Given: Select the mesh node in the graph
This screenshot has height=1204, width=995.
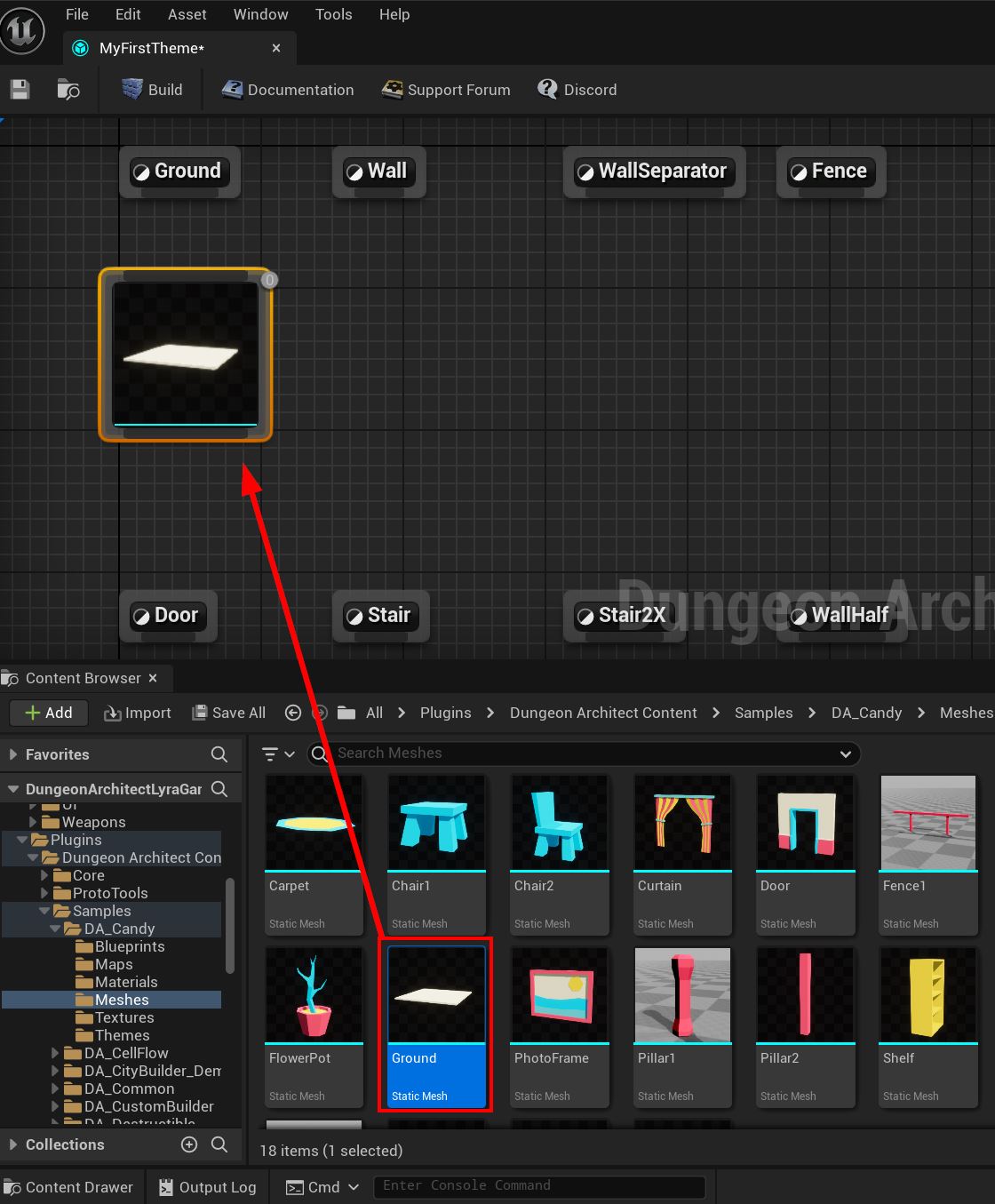Looking at the screenshot, I should coord(186,355).
